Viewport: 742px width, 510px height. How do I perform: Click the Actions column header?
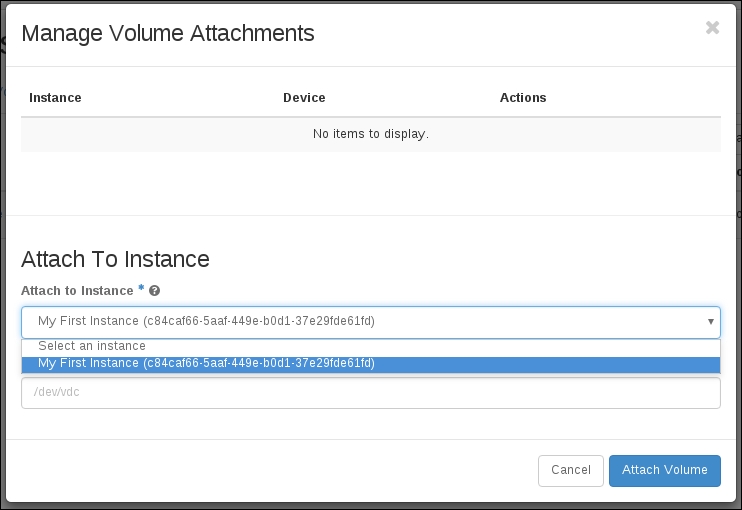pyautogui.click(x=523, y=98)
